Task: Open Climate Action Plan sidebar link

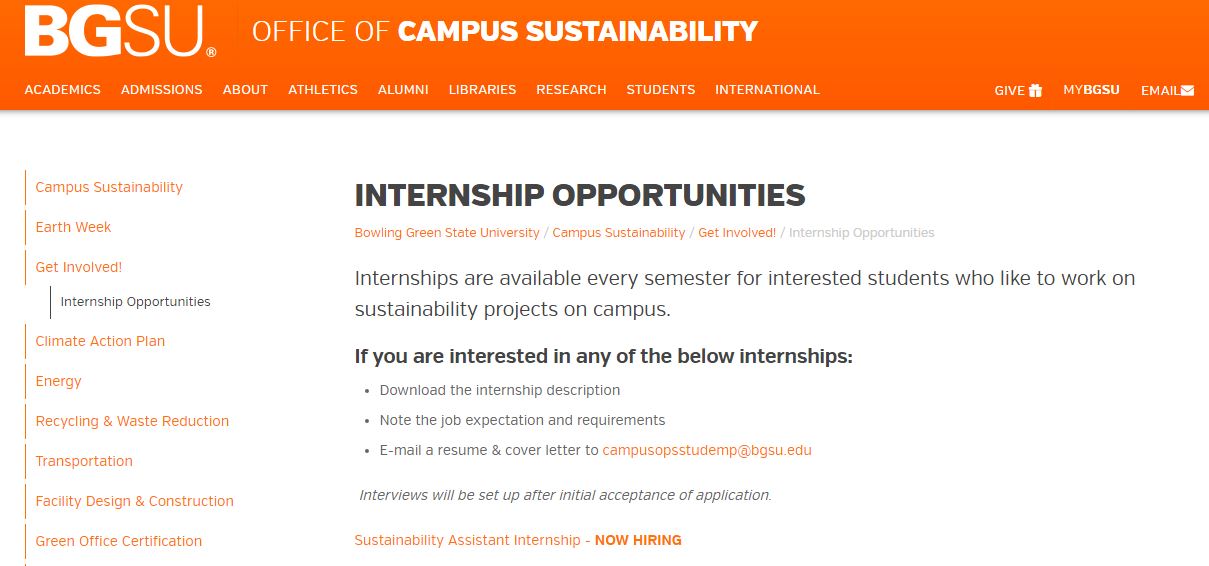Action: coord(100,341)
